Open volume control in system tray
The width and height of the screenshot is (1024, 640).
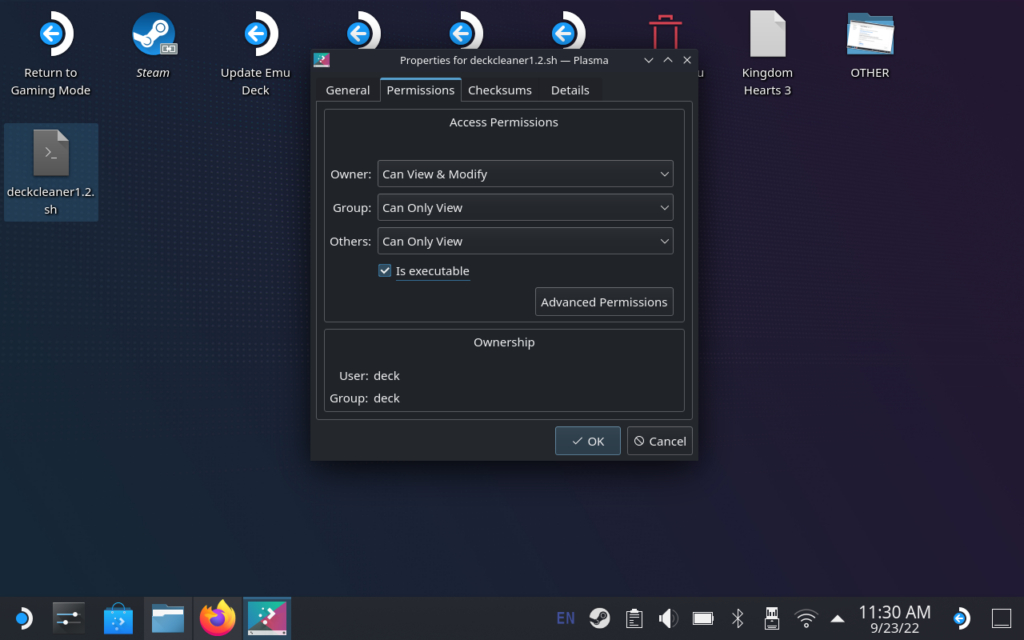pyautogui.click(x=668, y=618)
